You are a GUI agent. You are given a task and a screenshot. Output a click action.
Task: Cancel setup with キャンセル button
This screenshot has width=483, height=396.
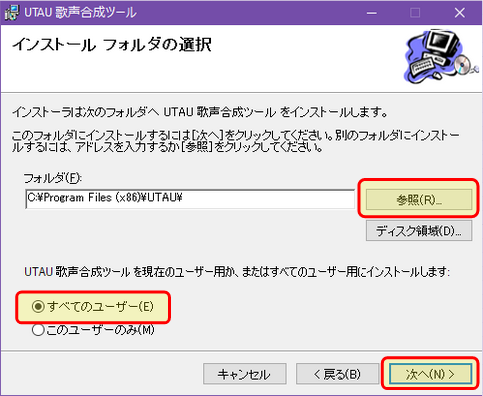tap(244, 374)
